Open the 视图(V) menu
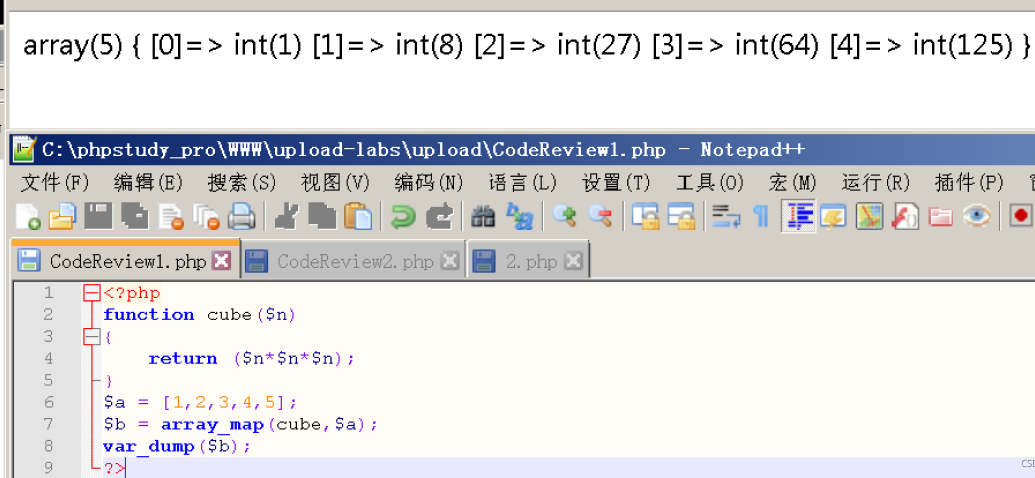The image size is (1035, 478). coord(335,182)
